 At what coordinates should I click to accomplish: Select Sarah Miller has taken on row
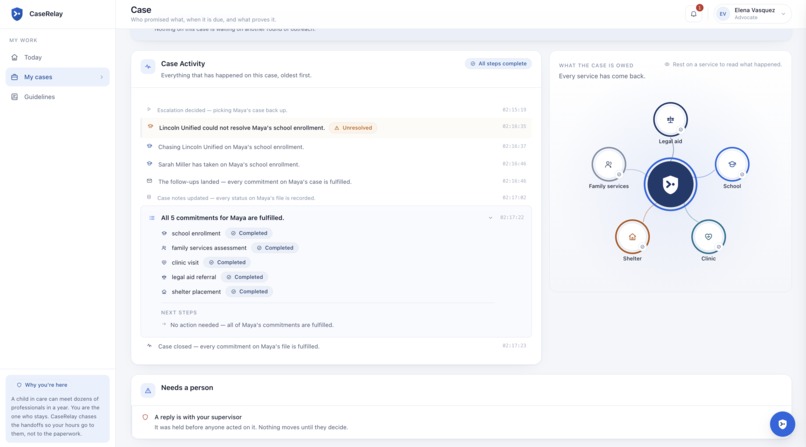336,164
